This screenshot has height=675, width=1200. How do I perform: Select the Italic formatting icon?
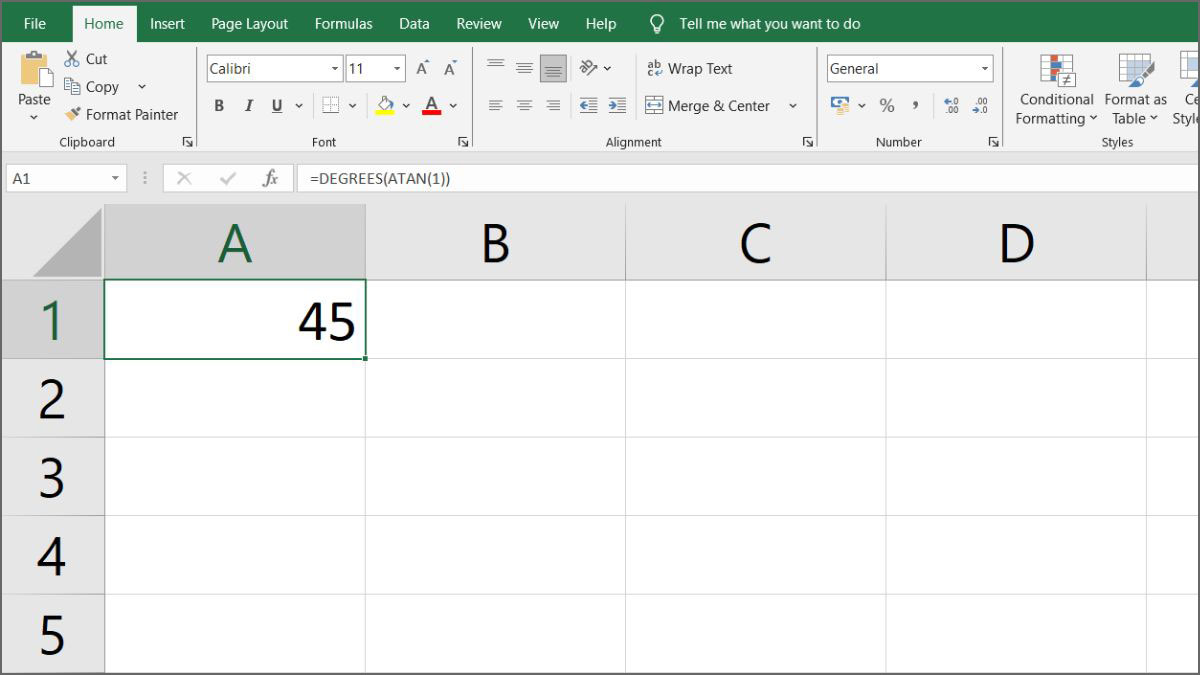click(248, 105)
